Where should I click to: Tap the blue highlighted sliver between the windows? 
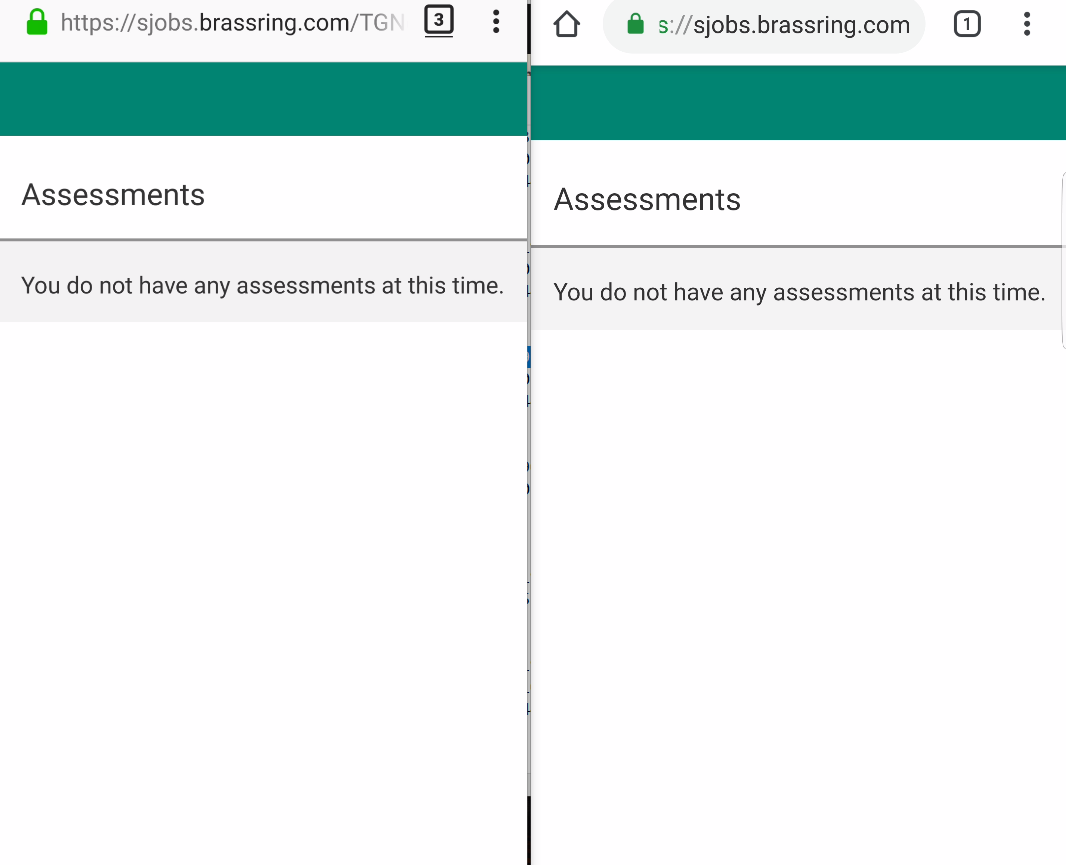(x=527, y=357)
